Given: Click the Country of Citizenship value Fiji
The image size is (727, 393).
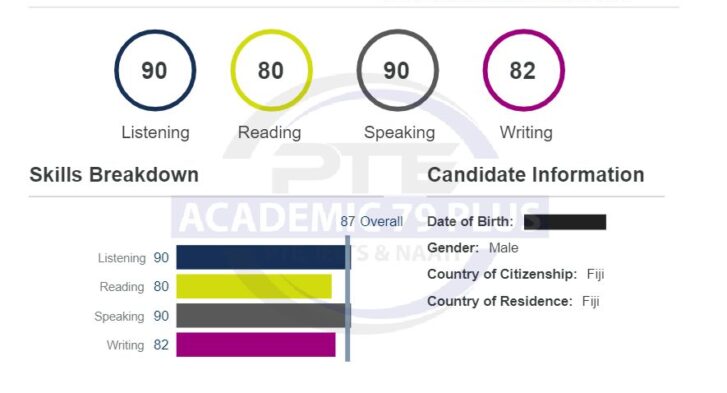Looking at the screenshot, I should (x=595, y=274).
